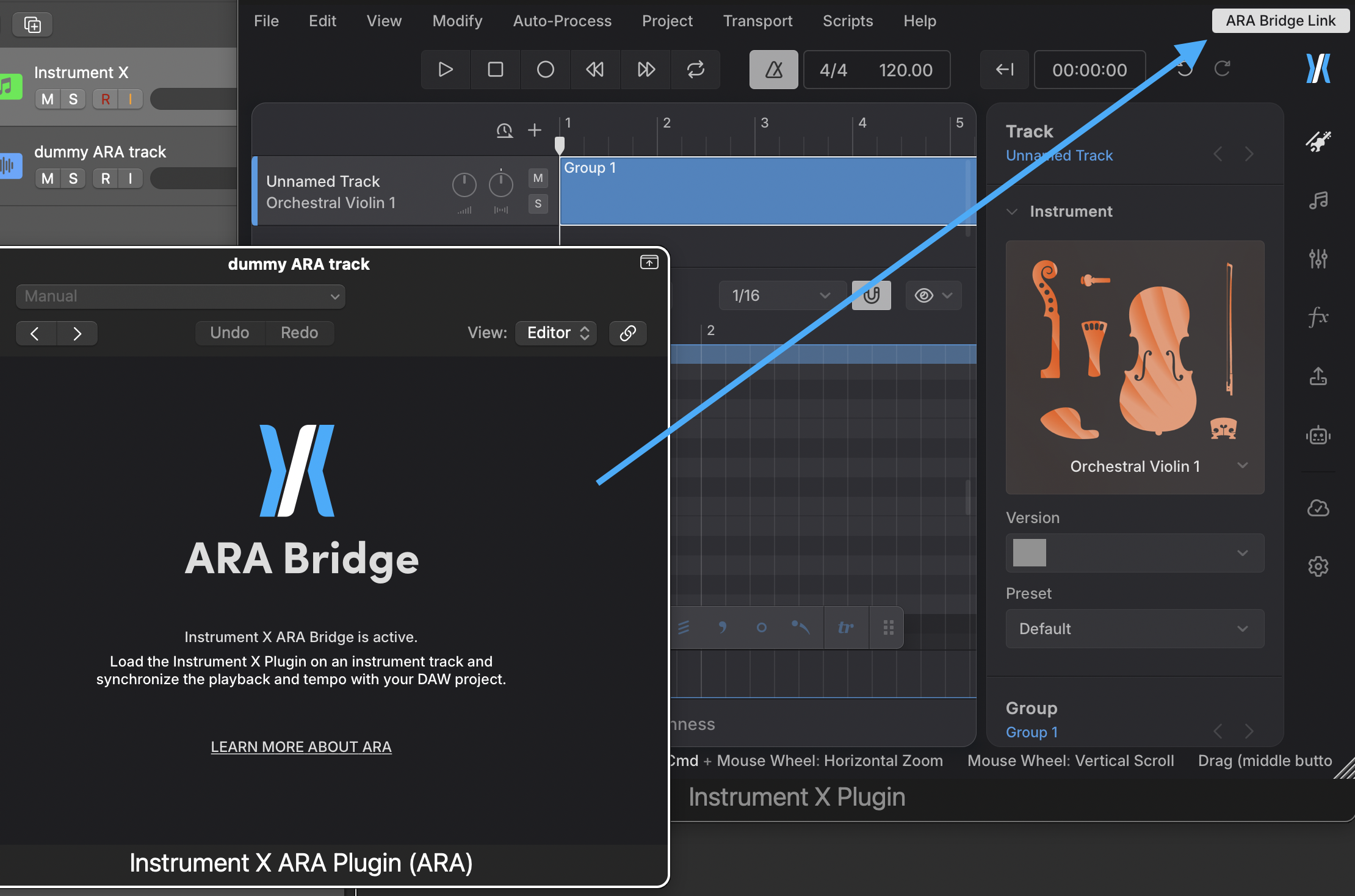Open settings gear in the sidebar
The width and height of the screenshot is (1355, 896).
1318,566
